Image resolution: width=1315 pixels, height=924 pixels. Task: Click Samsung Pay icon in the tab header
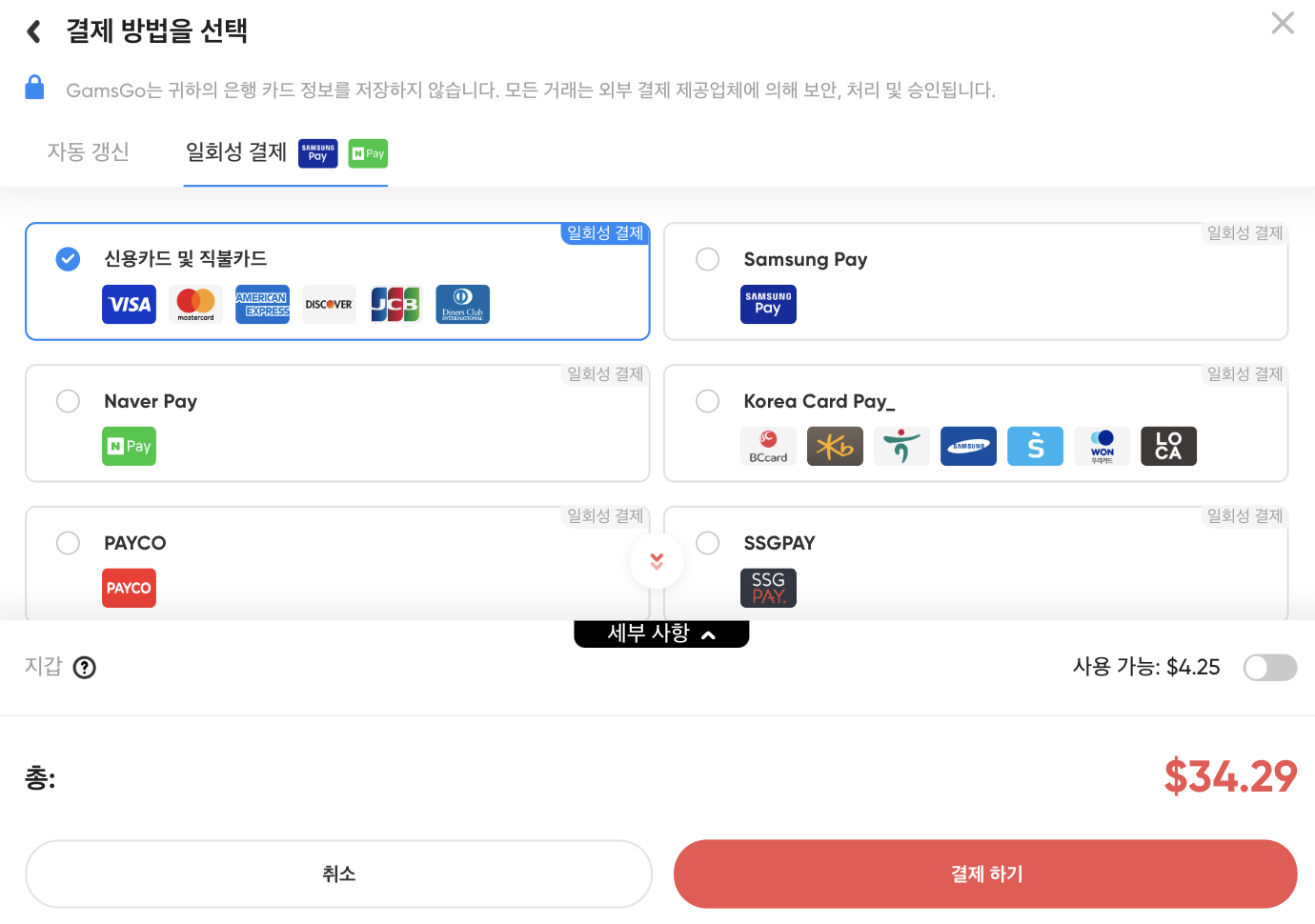(x=318, y=153)
